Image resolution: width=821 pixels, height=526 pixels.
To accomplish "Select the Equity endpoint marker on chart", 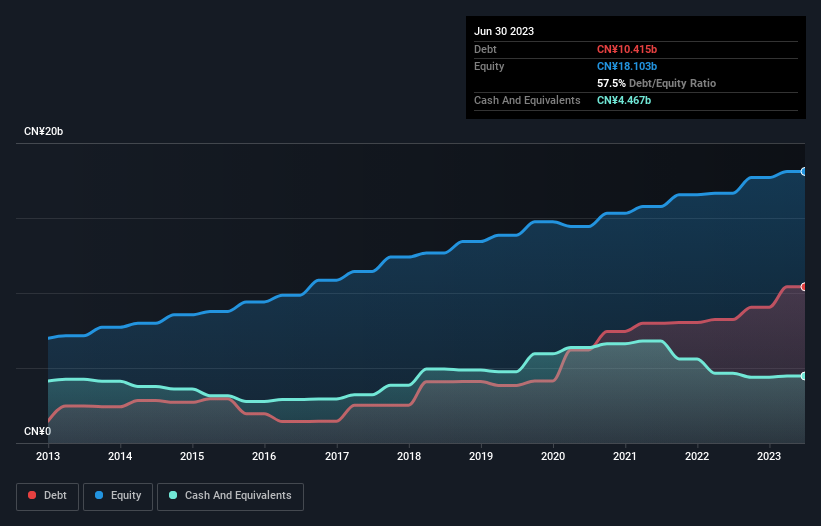I will [804, 172].
